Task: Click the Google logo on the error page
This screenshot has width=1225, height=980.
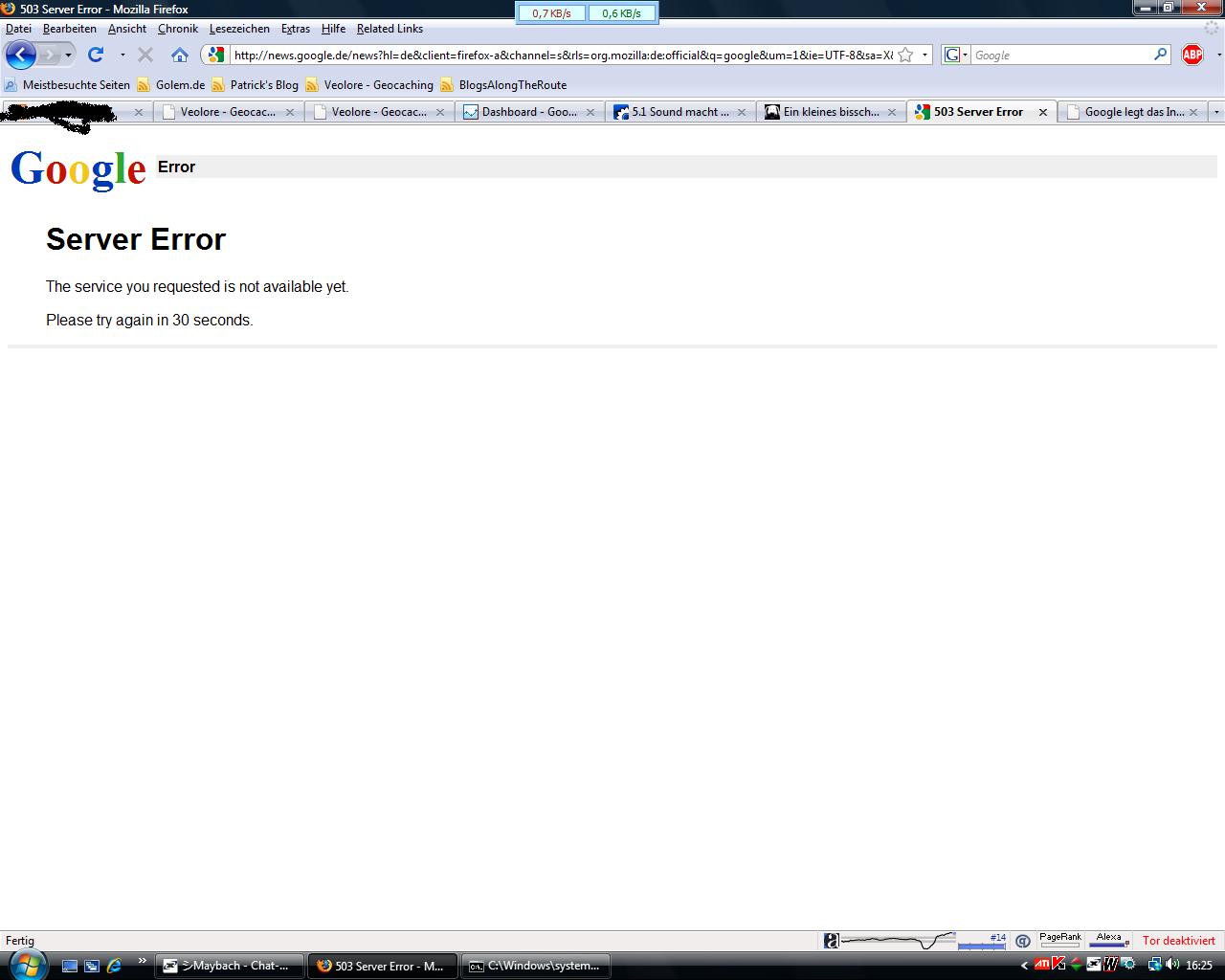Action: [78, 169]
